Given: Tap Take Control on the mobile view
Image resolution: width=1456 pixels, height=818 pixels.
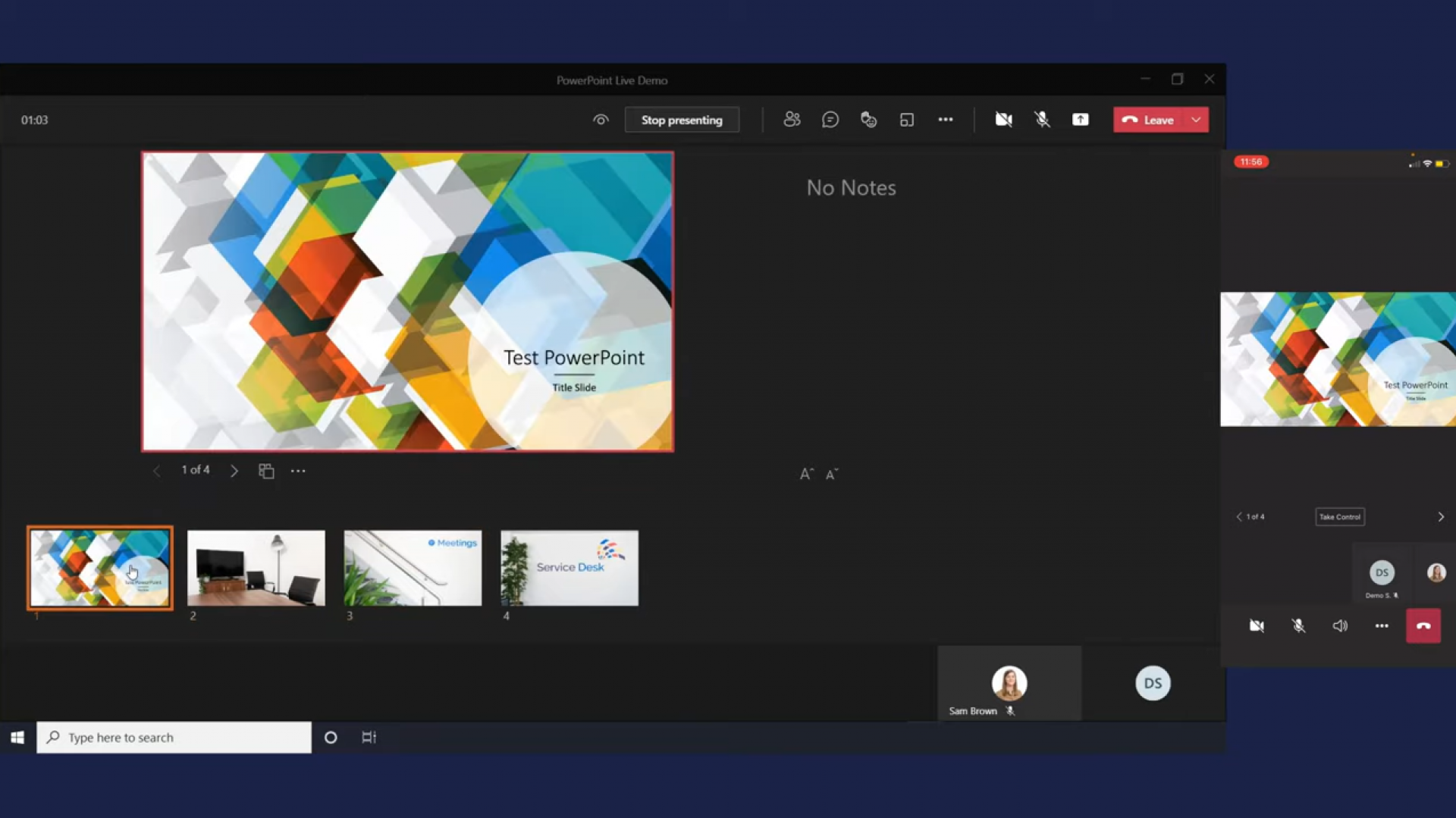Looking at the screenshot, I should [x=1339, y=516].
